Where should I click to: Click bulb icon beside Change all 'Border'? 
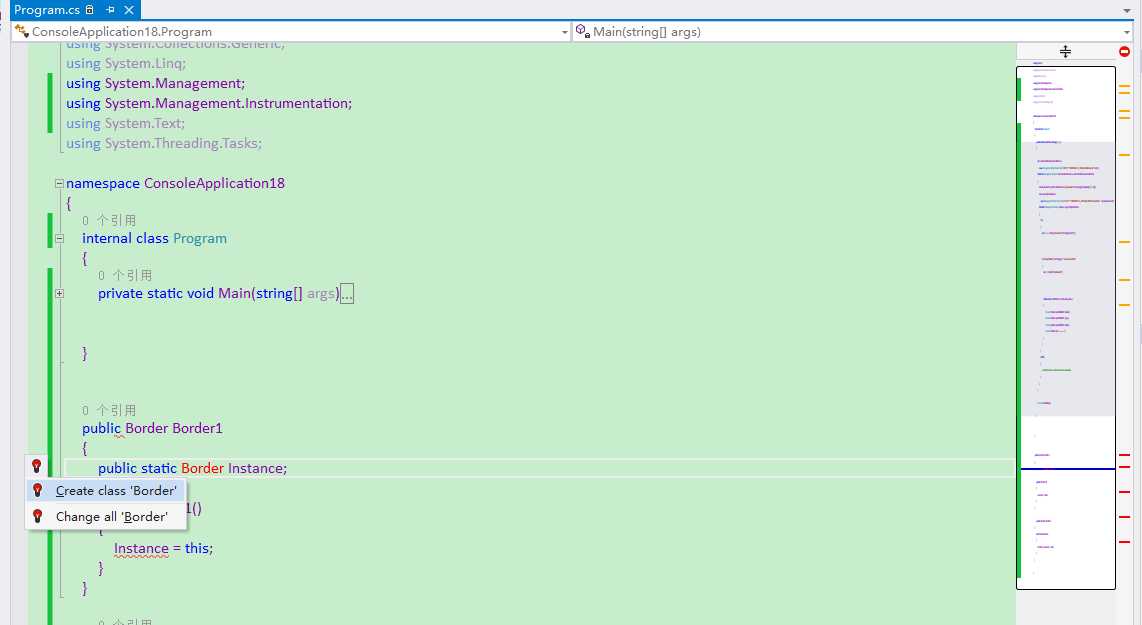[38, 516]
